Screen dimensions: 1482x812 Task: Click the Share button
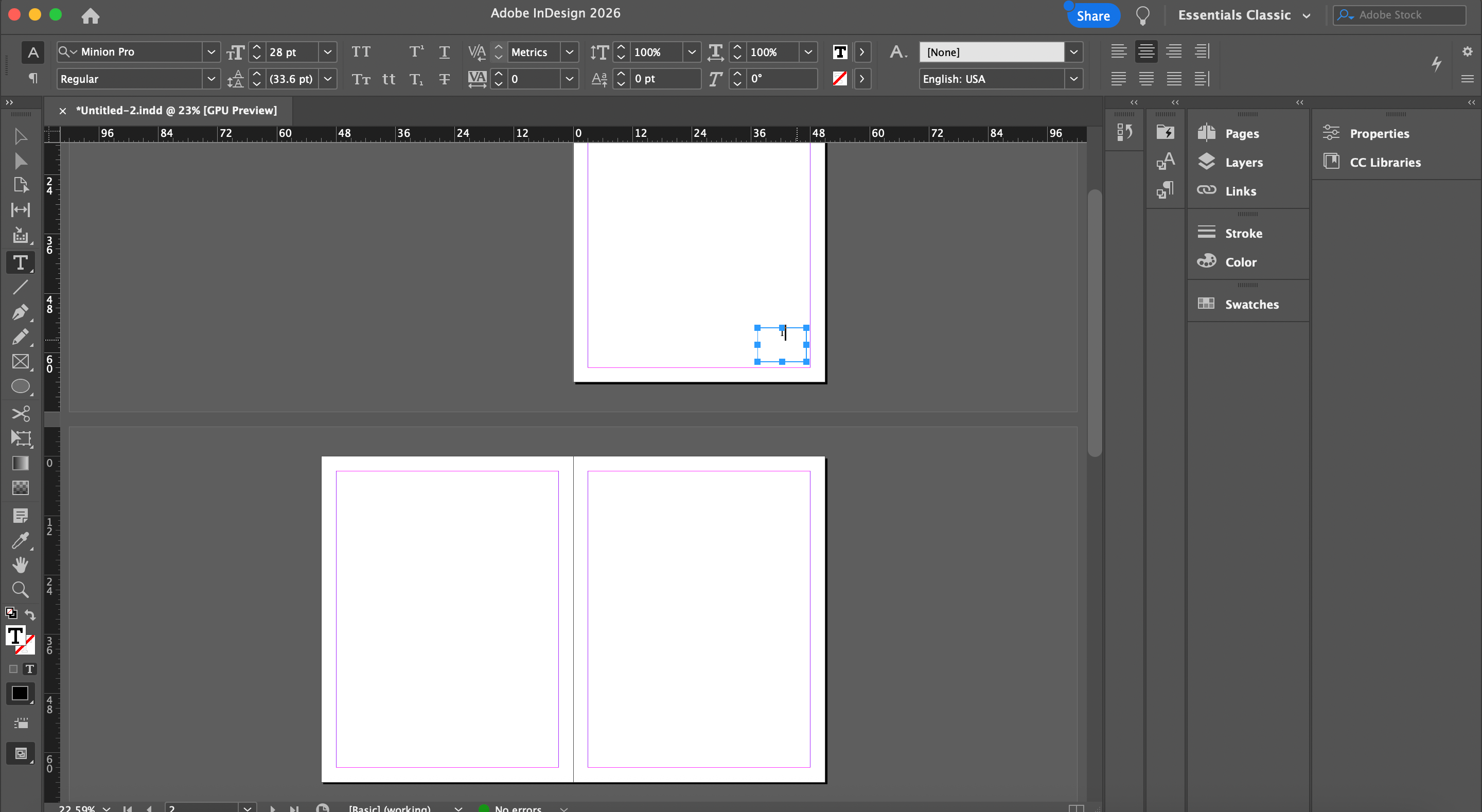(x=1092, y=15)
